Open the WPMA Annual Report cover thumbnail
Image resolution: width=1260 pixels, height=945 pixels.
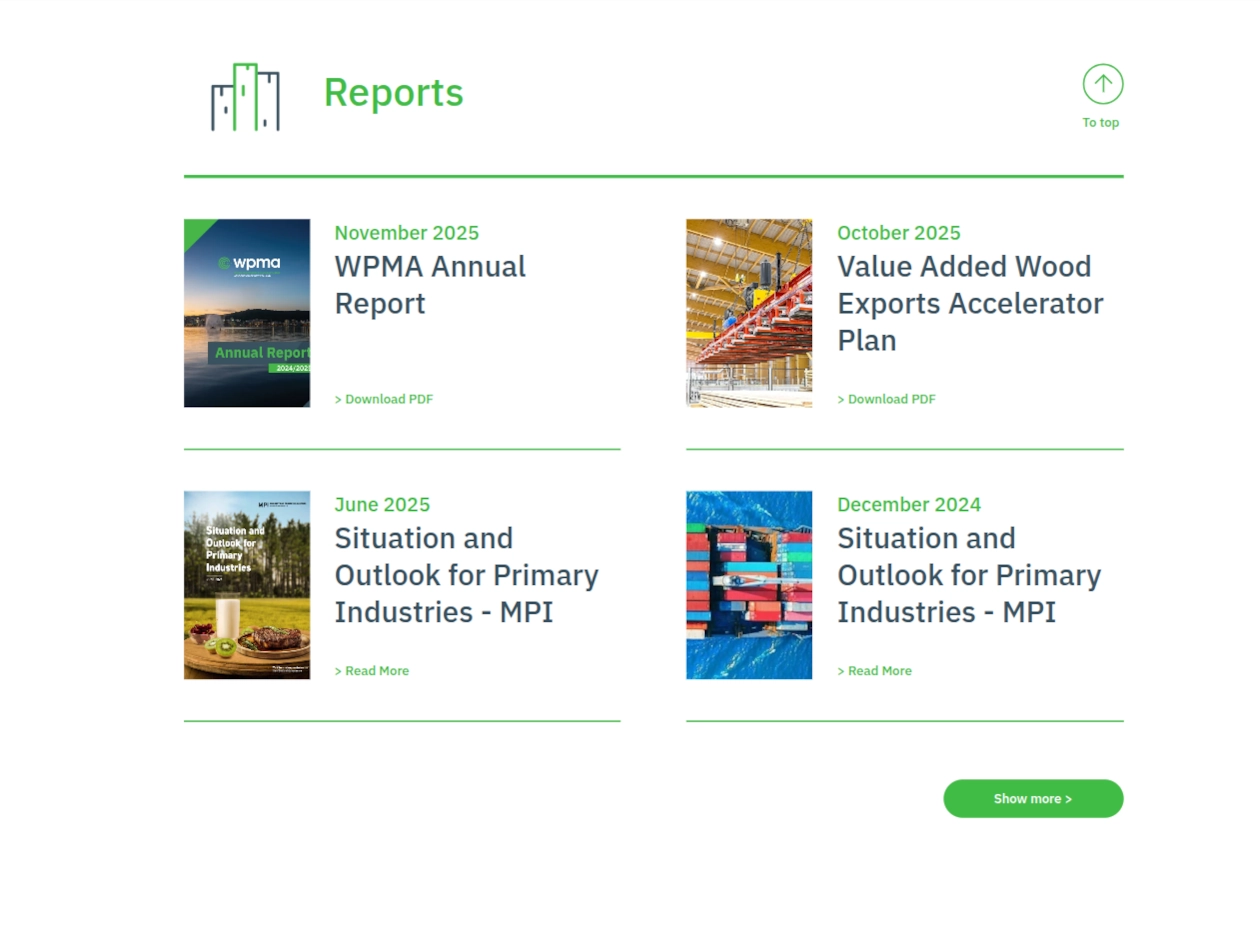(247, 312)
